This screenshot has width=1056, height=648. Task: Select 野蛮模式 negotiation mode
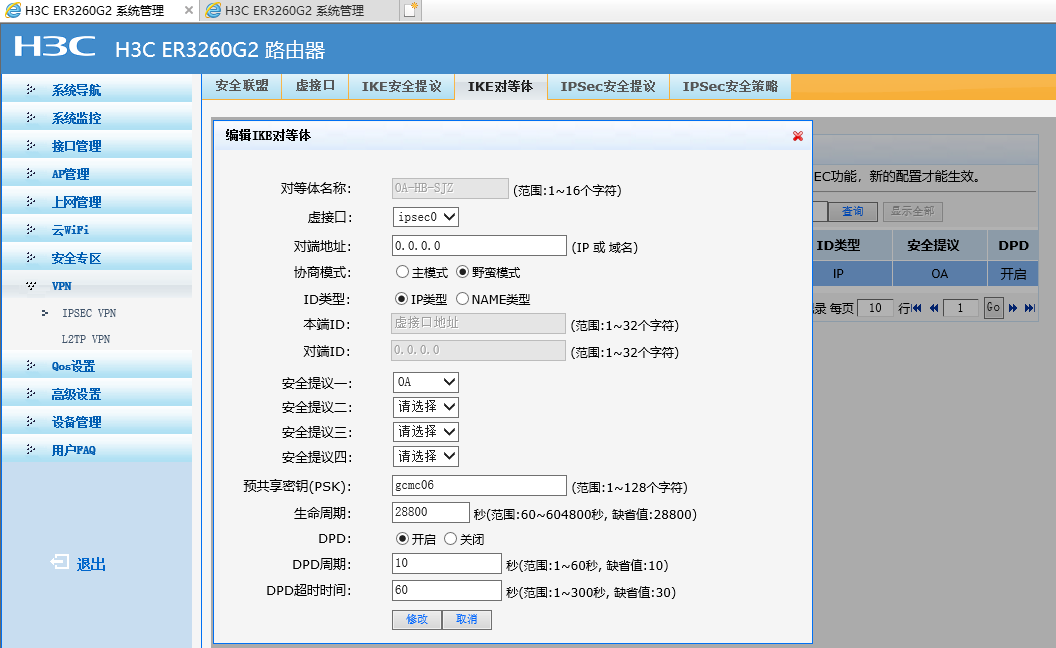coord(463,272)
